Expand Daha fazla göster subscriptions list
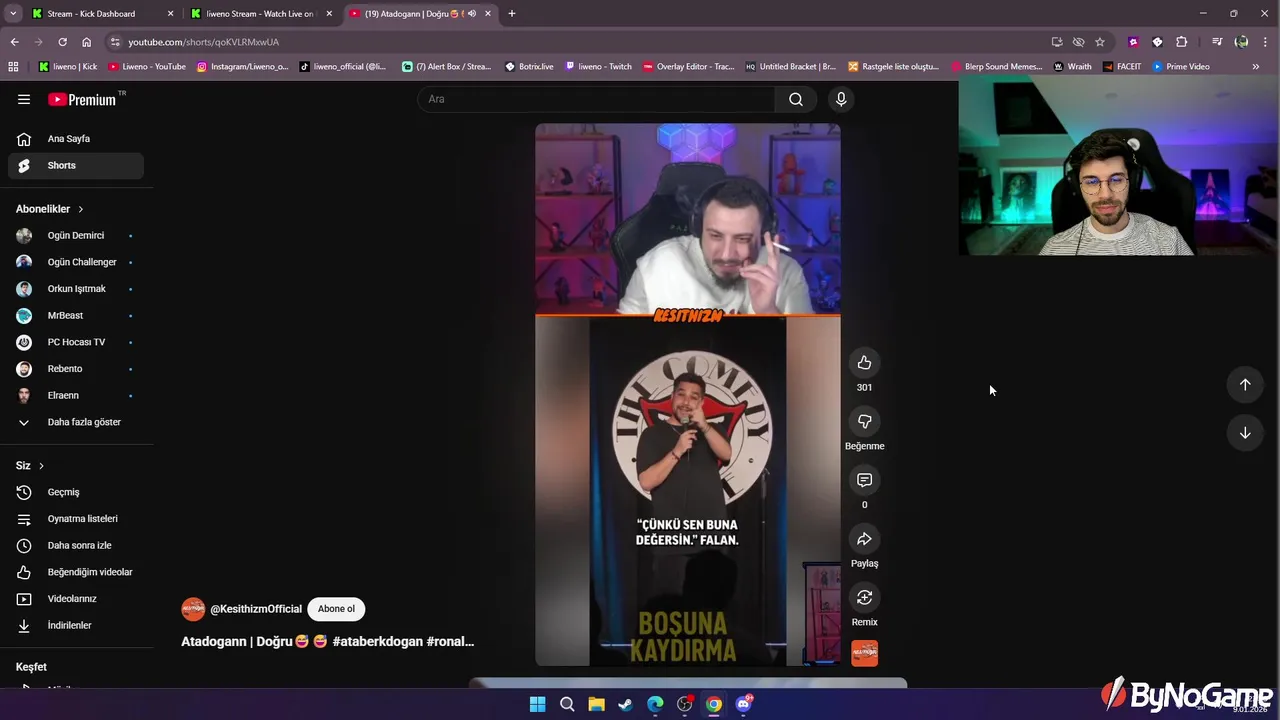Screen dimensions: 1280x720 point(76,422)
